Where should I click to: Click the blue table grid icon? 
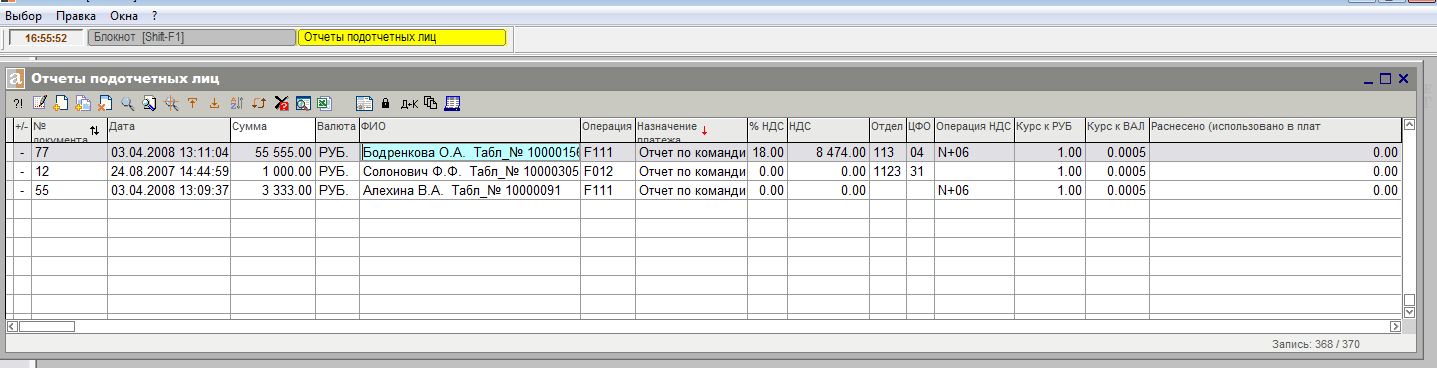[452, 102]
